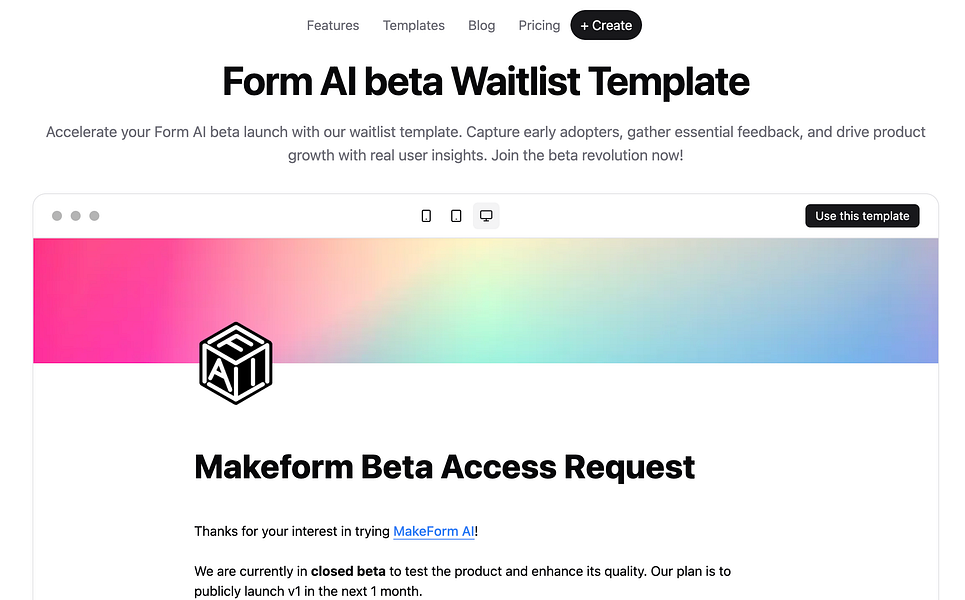Click the Use this template button
965x600 pixels.
pos(862,215)
